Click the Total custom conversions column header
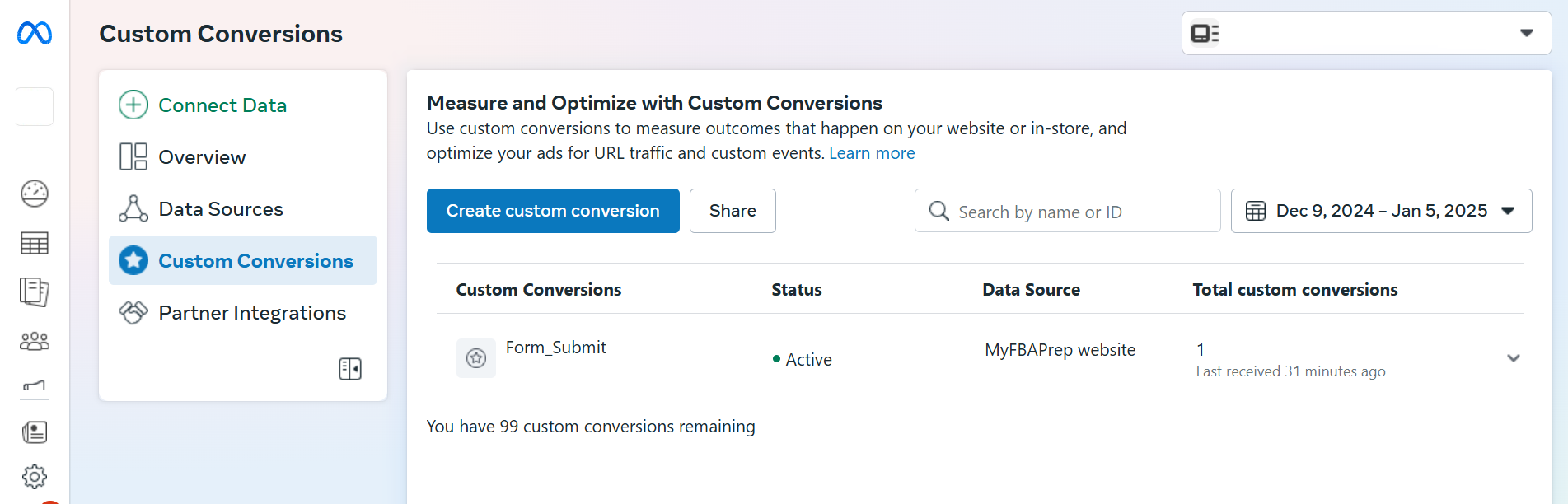This screenshot has height=504, width=1568. tap(1295, 290)
